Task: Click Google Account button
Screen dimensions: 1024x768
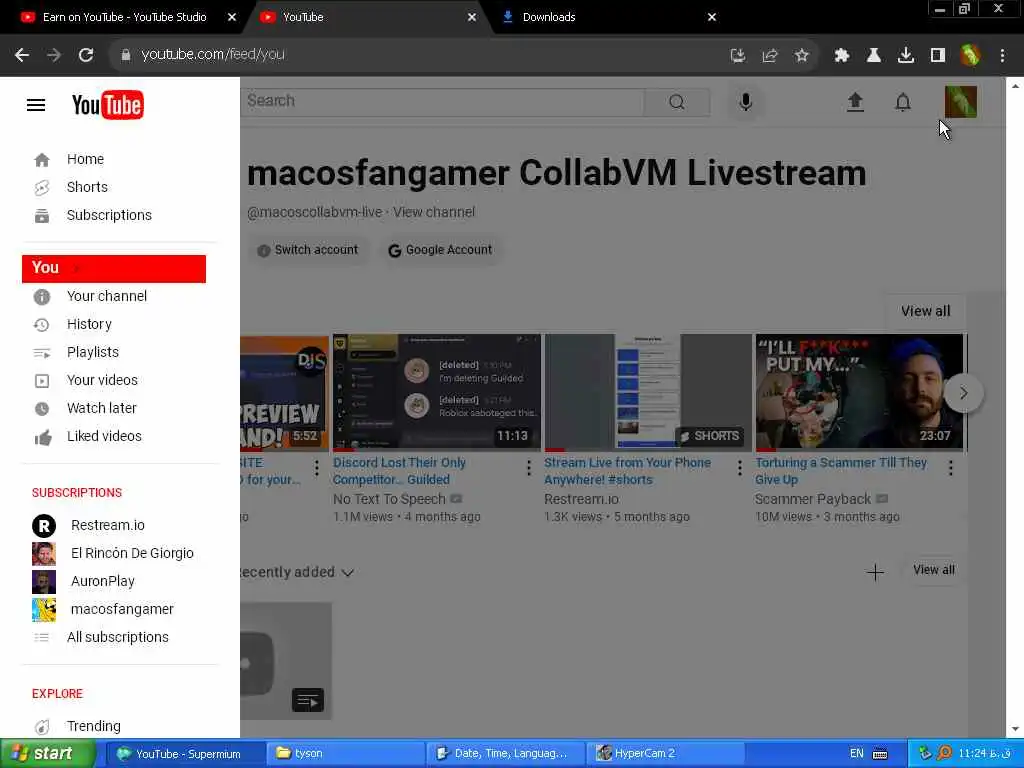Action: [x=440, y=250]
